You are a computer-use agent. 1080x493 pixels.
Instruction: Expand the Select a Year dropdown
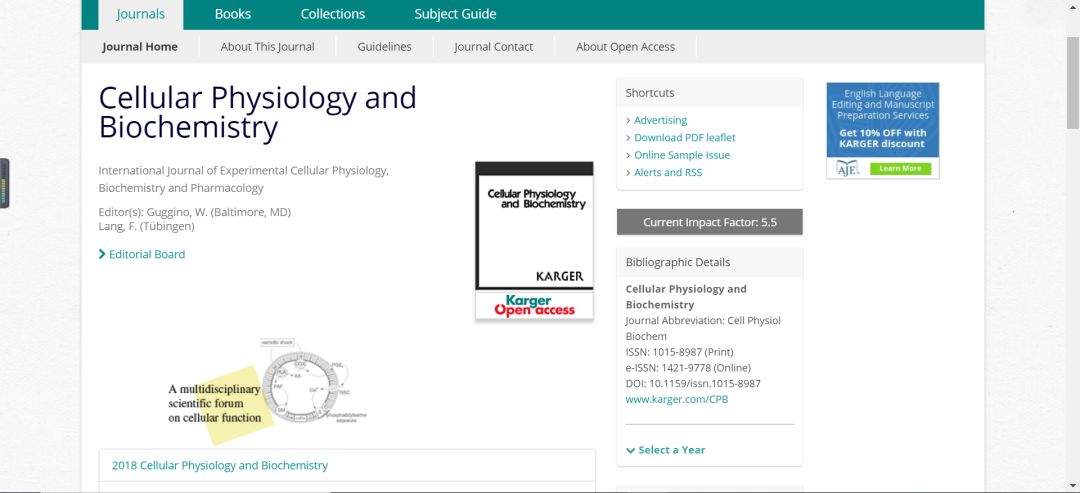pyautogui.click(x=665, y=450)
